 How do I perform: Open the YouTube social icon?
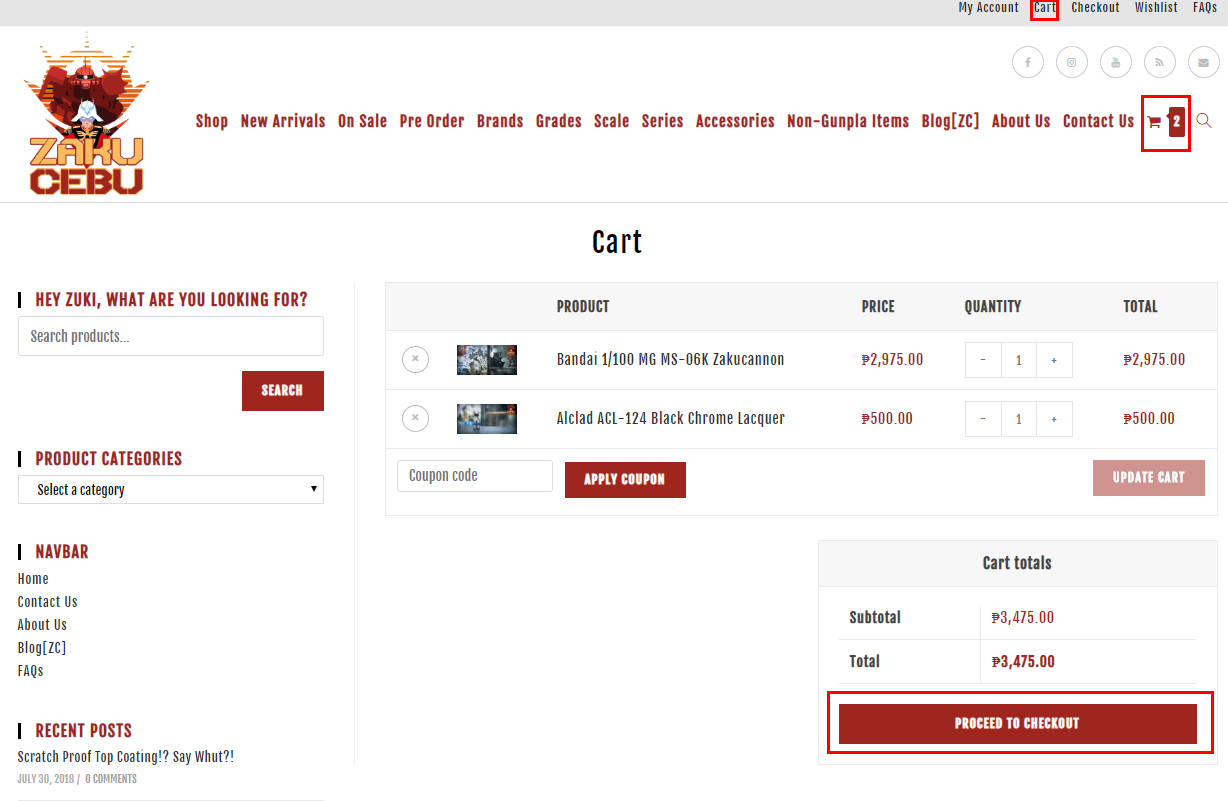pyautogui.click(x=1116, y=62)
